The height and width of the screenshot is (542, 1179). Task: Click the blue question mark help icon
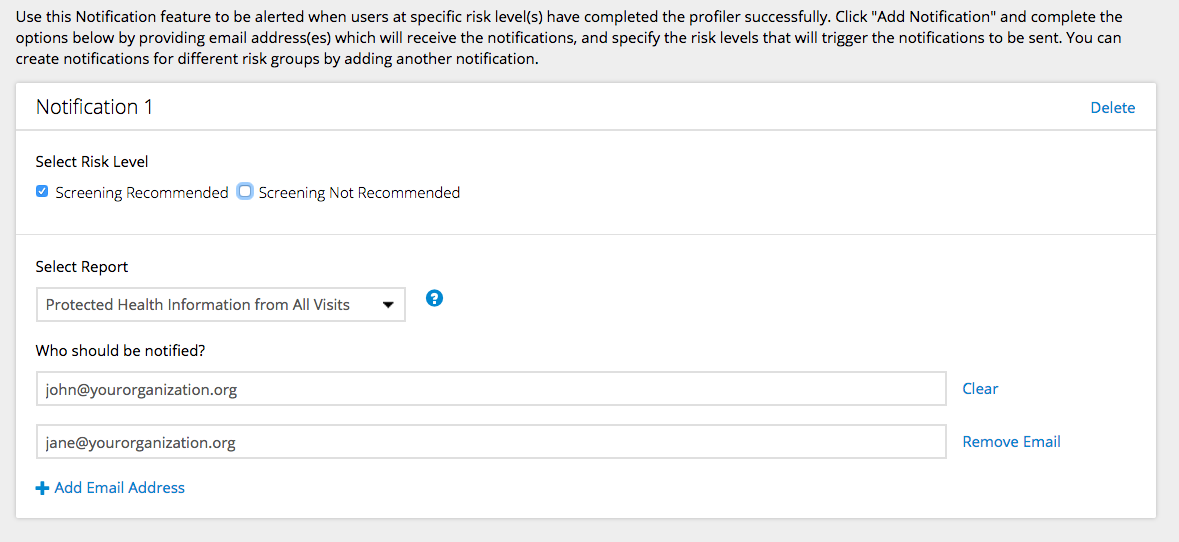[x=434, y=298]
